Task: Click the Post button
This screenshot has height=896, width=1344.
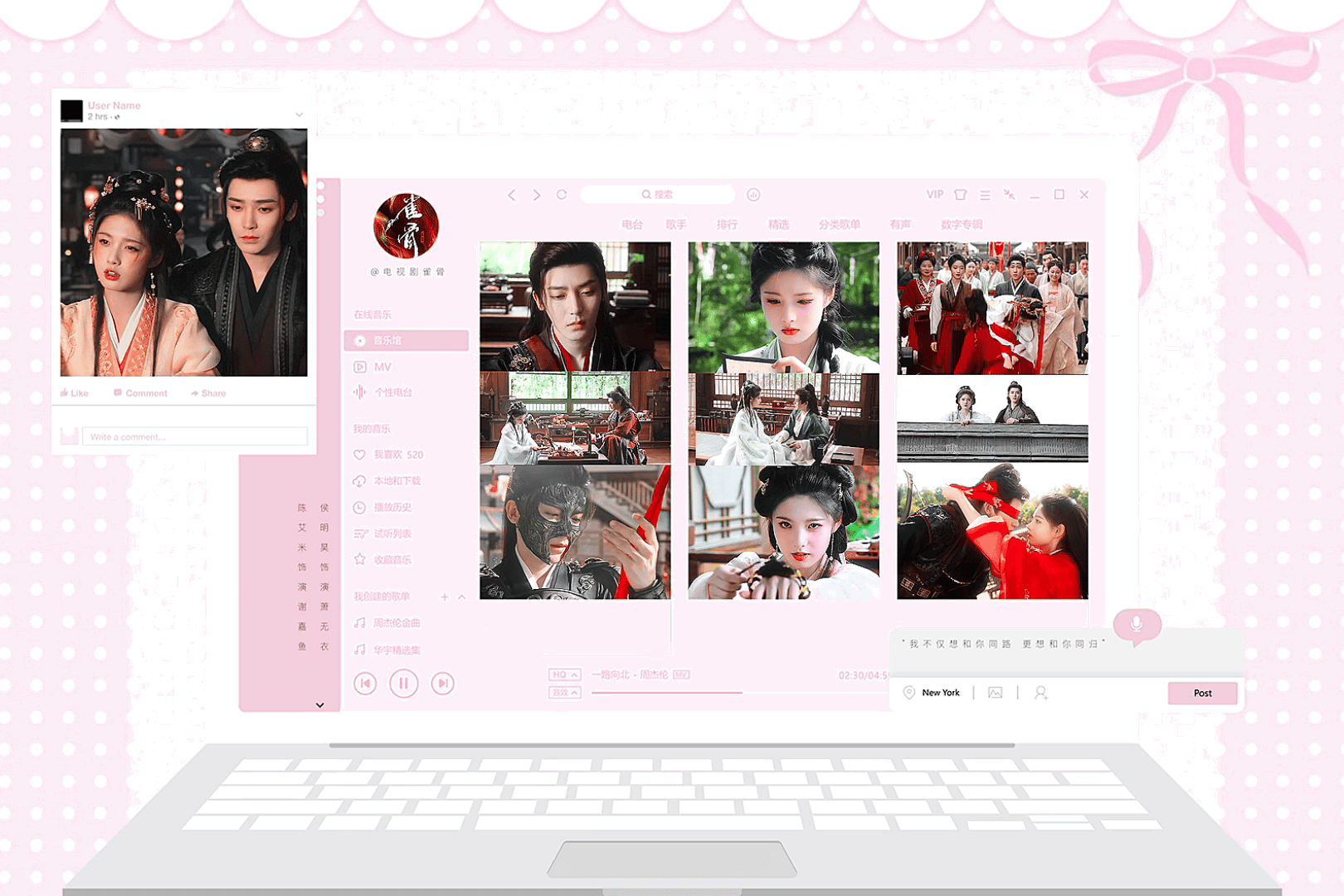Action: point(1203,693)
